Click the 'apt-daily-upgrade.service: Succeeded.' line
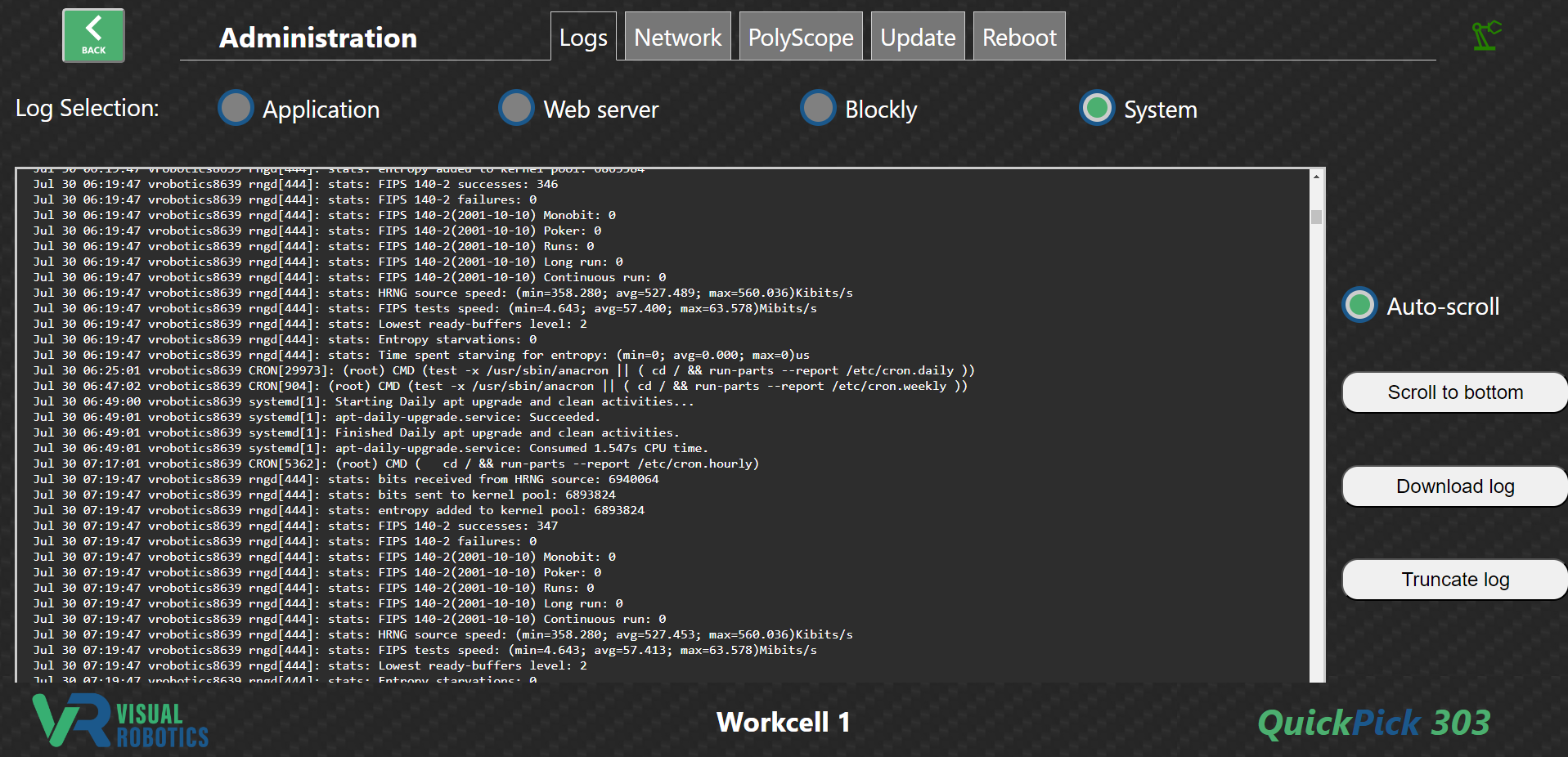 [x=317, y=417]
